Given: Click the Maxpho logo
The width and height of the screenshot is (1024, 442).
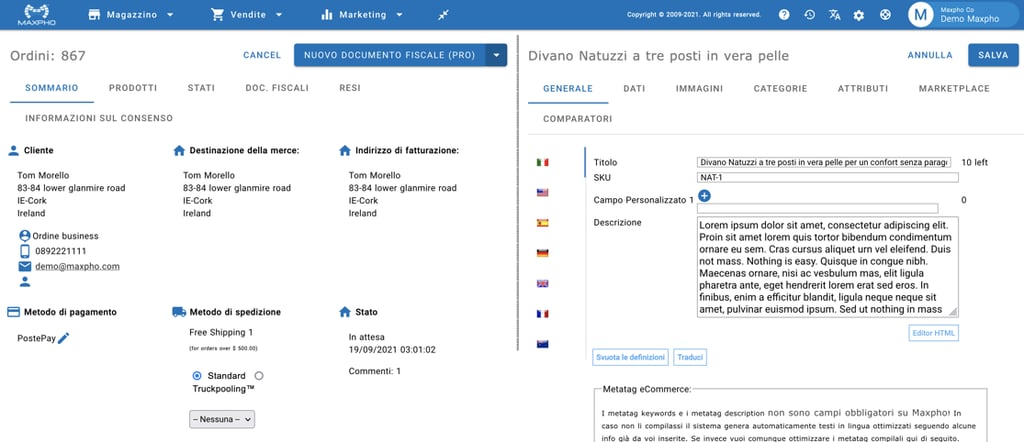Looking at the screenshot, I should click(x=37, y=14).
